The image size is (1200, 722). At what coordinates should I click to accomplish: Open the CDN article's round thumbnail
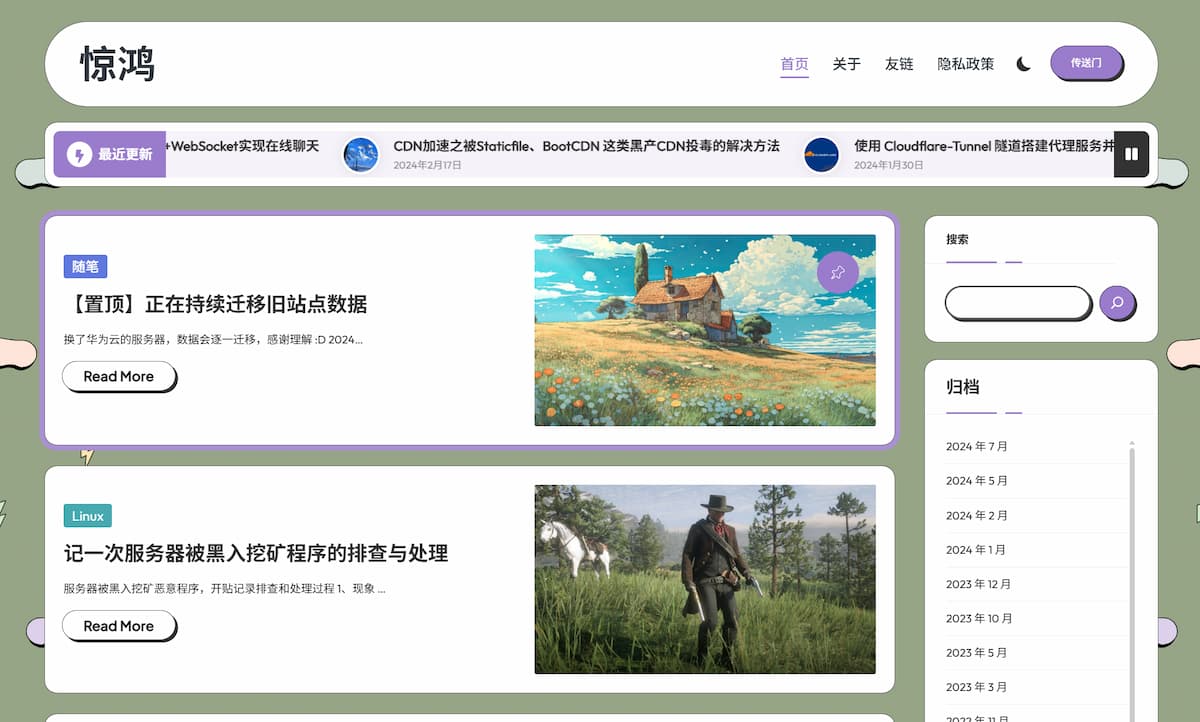(361, 154)
